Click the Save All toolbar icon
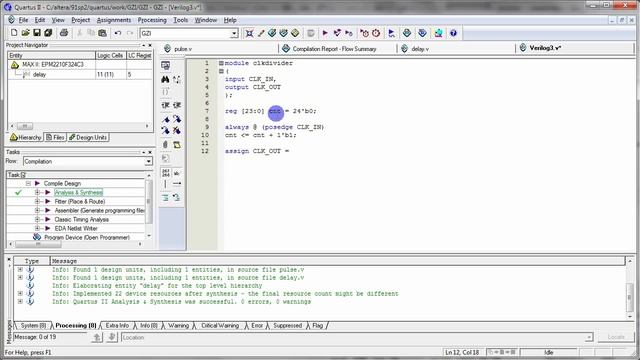Image resolution: width=640 pixels, height=360 pixels. coord(48,33)
